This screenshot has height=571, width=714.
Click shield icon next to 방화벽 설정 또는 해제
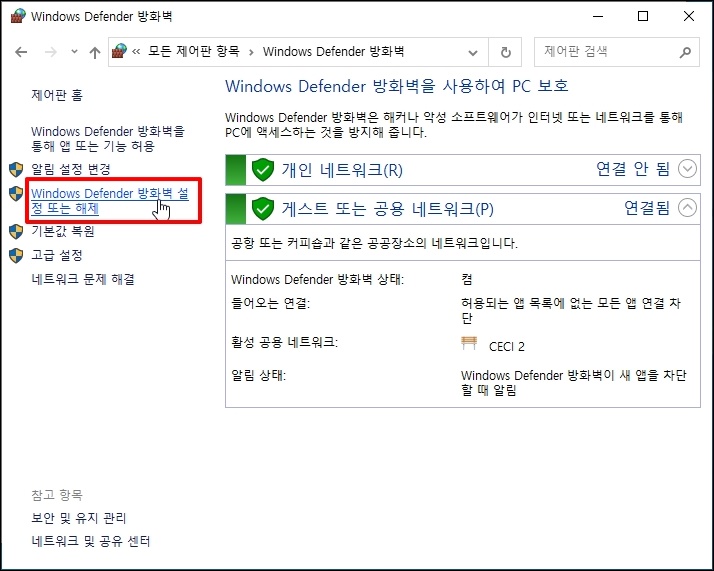pos(16,194)
